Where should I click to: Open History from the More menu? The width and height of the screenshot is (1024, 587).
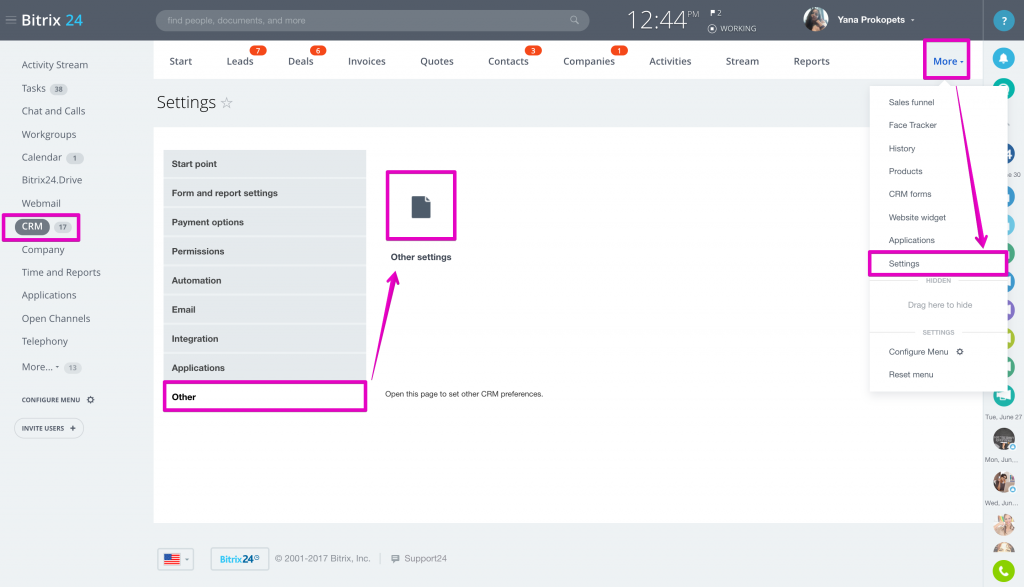[902, 149]
